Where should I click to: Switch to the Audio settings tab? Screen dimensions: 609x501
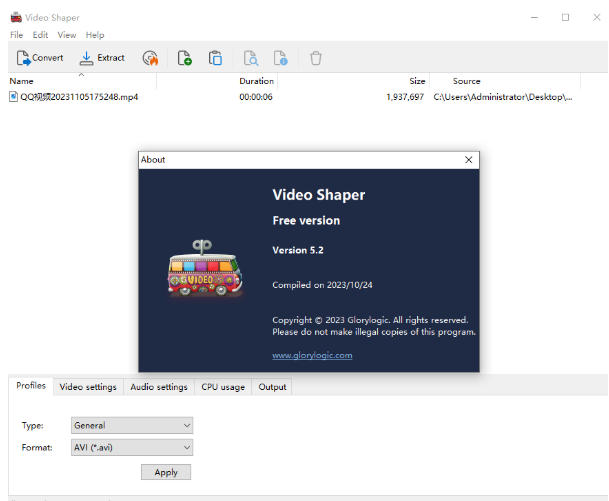(159, 387)
